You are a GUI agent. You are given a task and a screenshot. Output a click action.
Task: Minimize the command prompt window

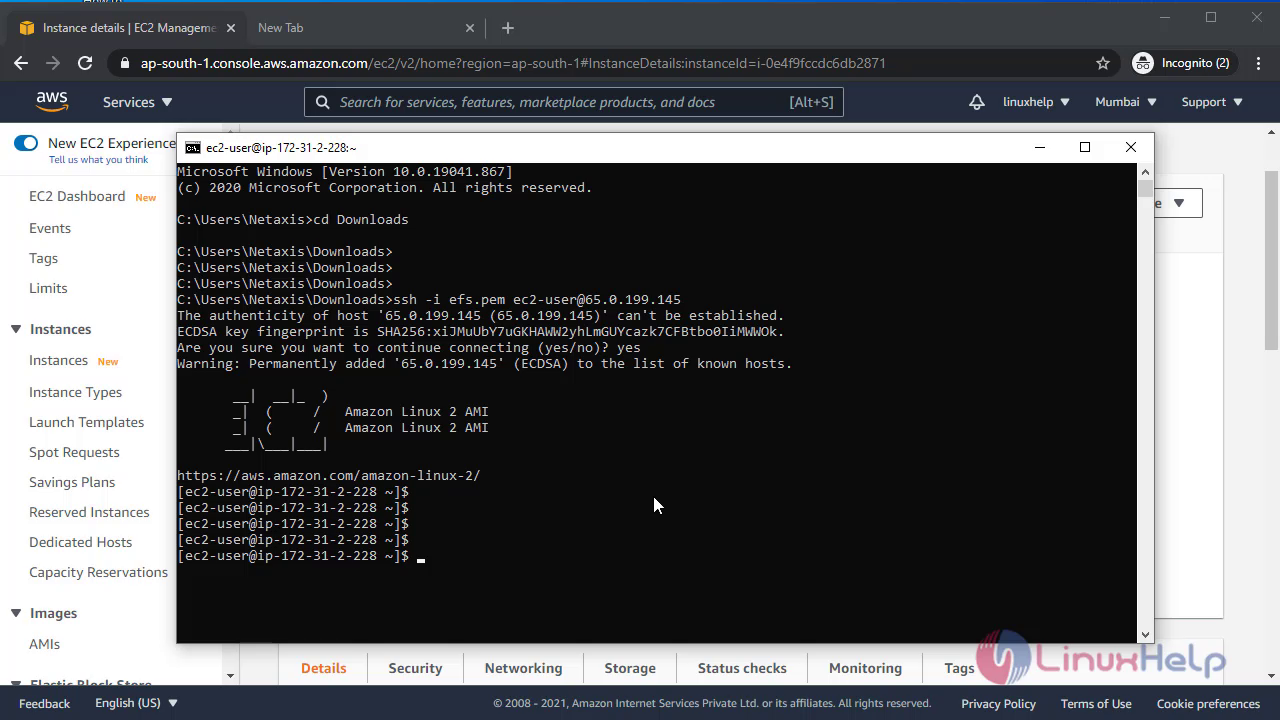click(1040, 147)
